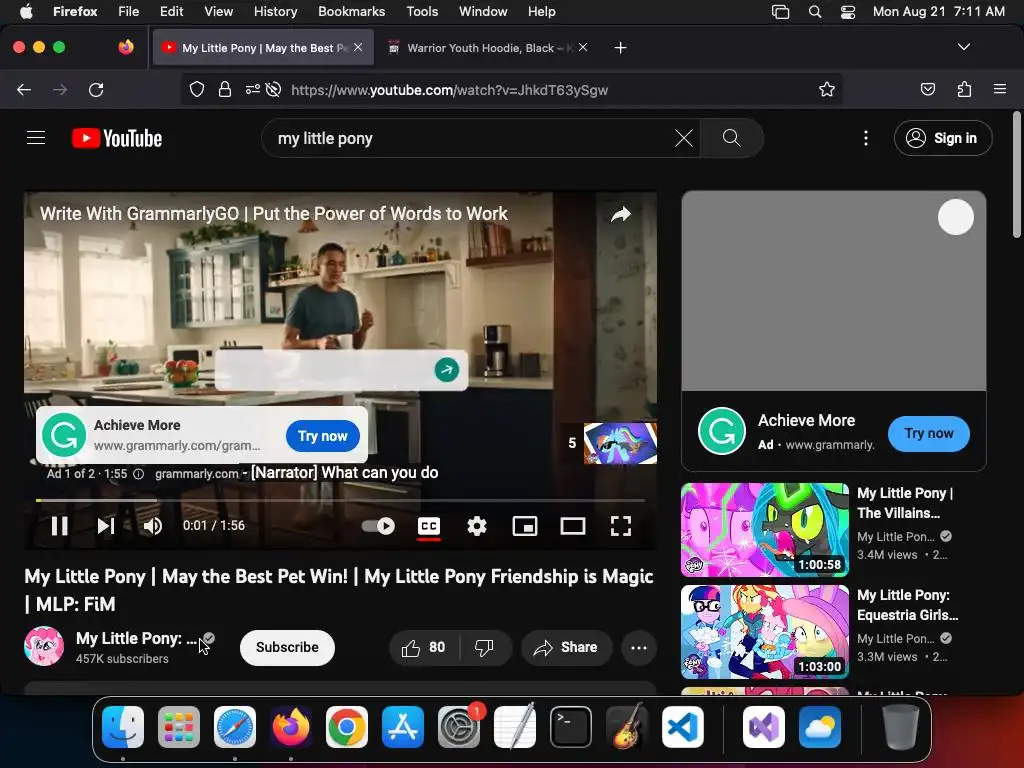This screenshot has width=1024, height=768.
Task: Open Visual Studio Code from Dock
Action: click(x=682, y=727)
